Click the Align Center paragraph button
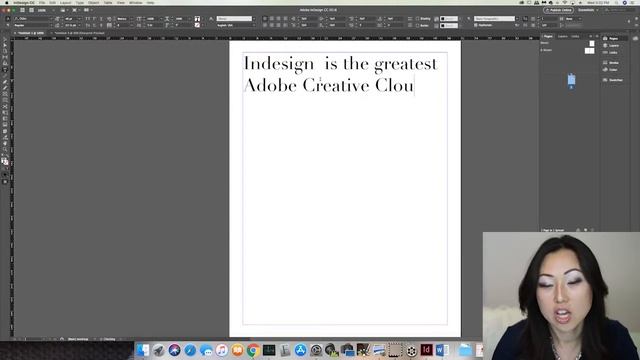The image size is (640, 360). [x=271, y=19]
